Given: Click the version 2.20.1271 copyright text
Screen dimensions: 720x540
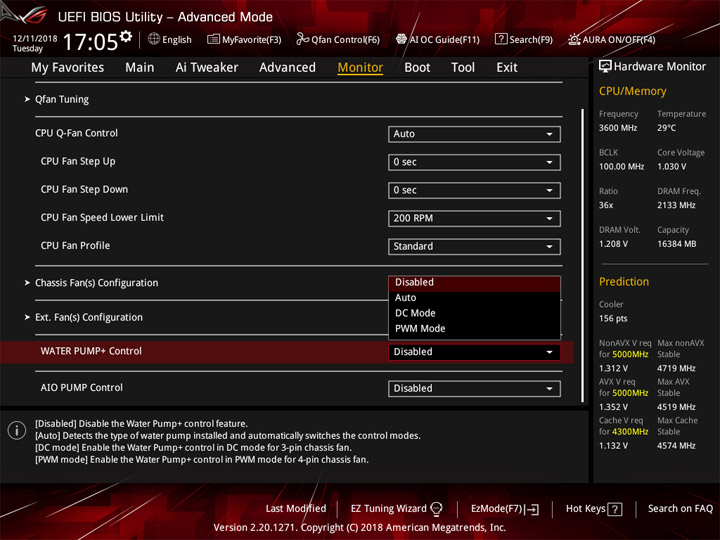Looking at the screenshot, I should point(360,528).
